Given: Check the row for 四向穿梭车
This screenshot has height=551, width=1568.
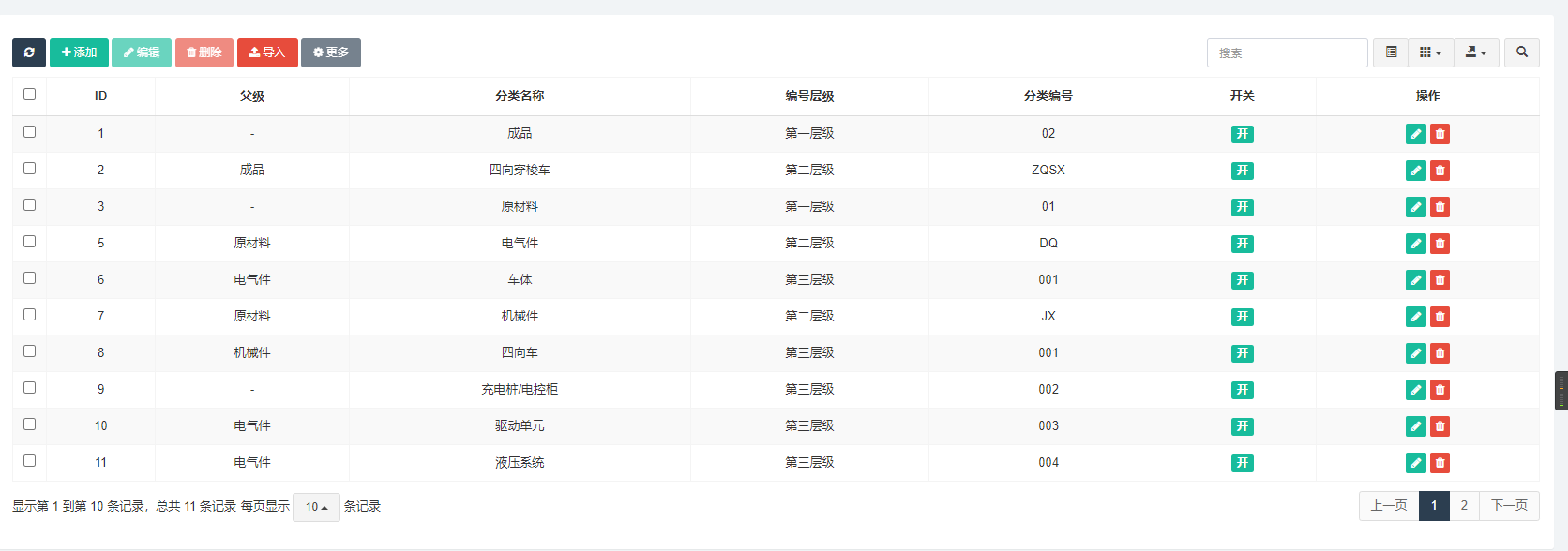Looking at the screenshot, I should pos(30,169).
